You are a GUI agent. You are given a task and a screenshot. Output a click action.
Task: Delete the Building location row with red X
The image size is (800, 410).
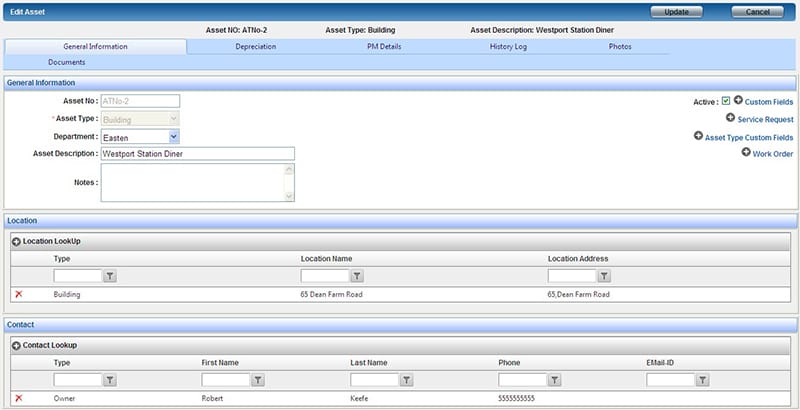click(x=19, y=295)
